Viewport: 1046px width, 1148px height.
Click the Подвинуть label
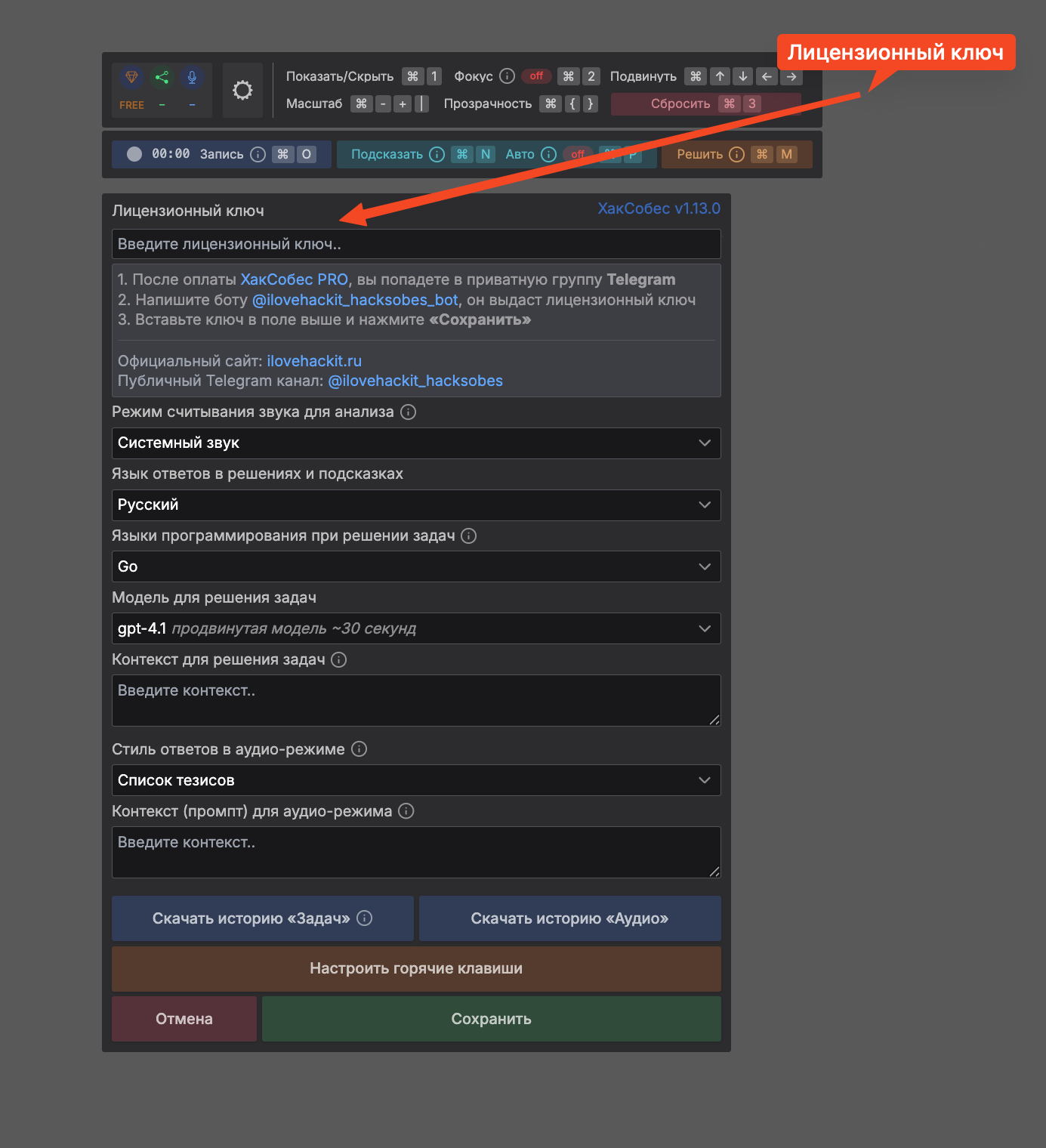(x=643, y=76)
